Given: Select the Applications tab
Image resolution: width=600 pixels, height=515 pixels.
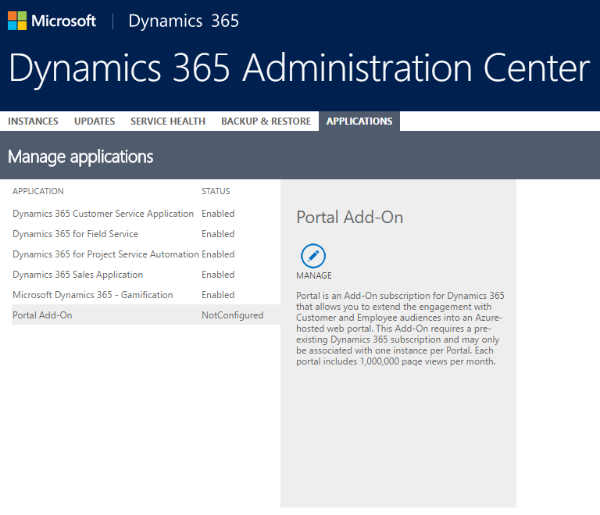Looking at the screenshot, I should point(359,121).
